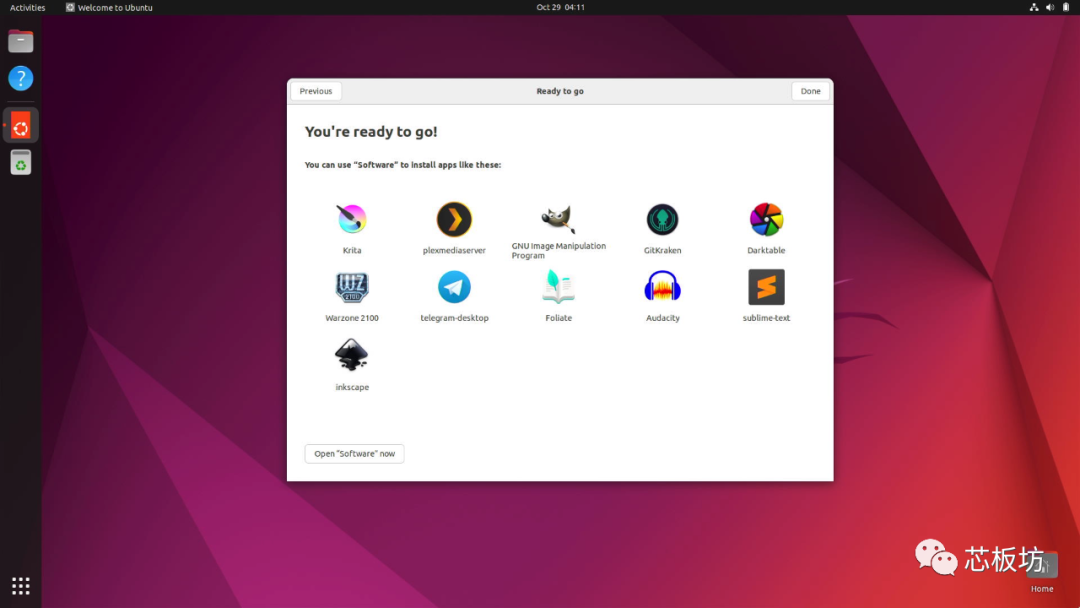1080x608 pixels.
Task: Click the sublime-text label
Action: coord(766,318)
